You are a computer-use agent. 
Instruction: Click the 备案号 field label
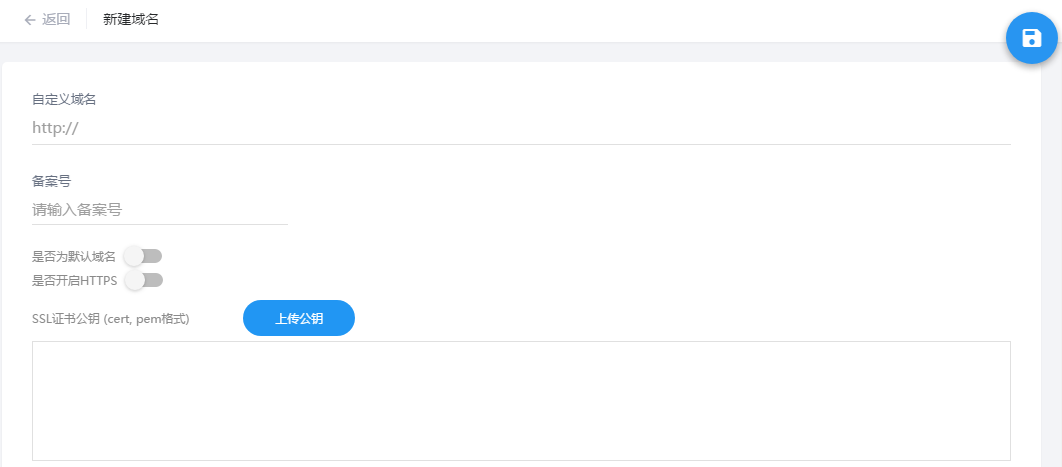[51, 181]
